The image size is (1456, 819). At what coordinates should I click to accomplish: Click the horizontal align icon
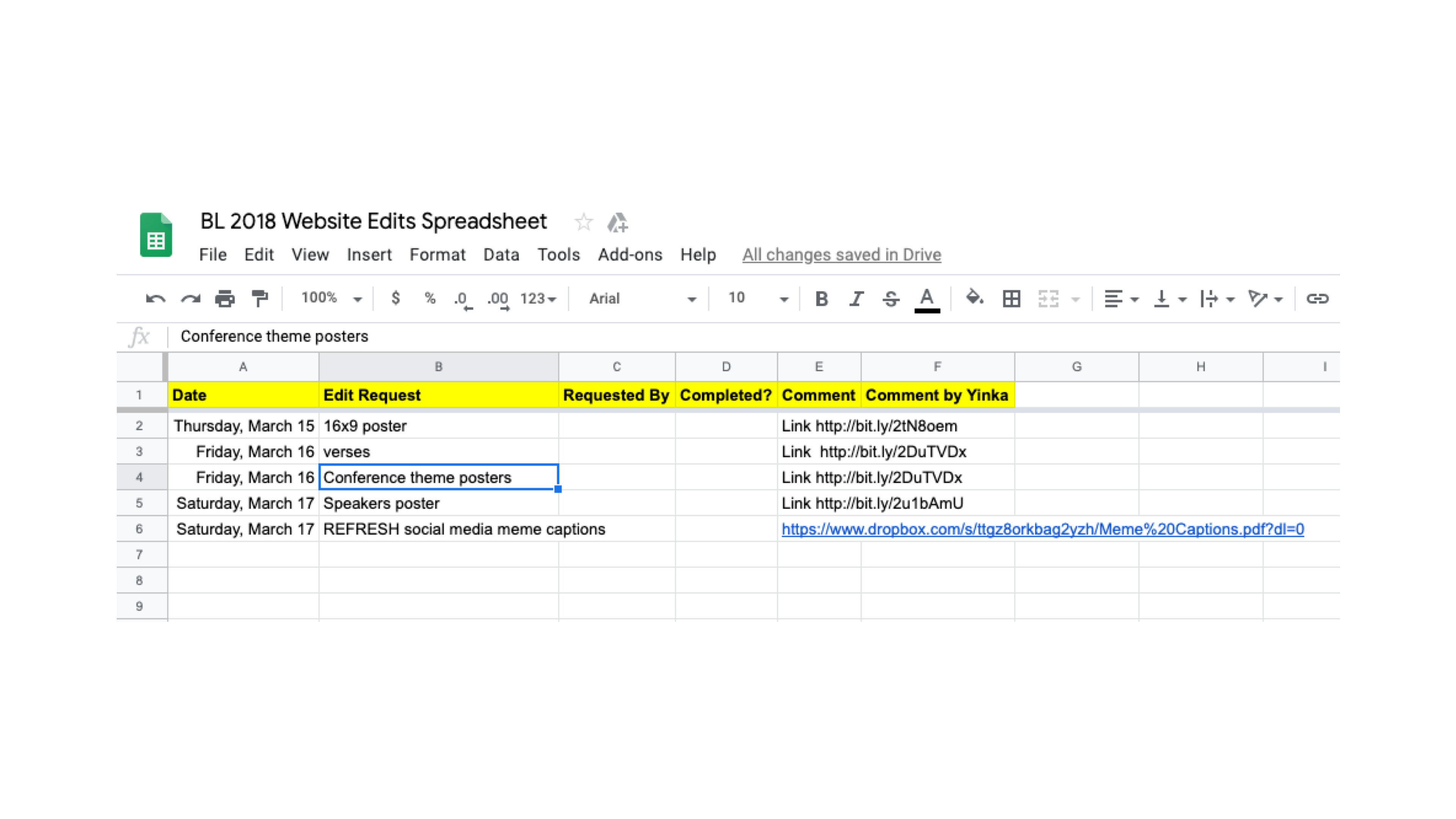point(1114,298)
